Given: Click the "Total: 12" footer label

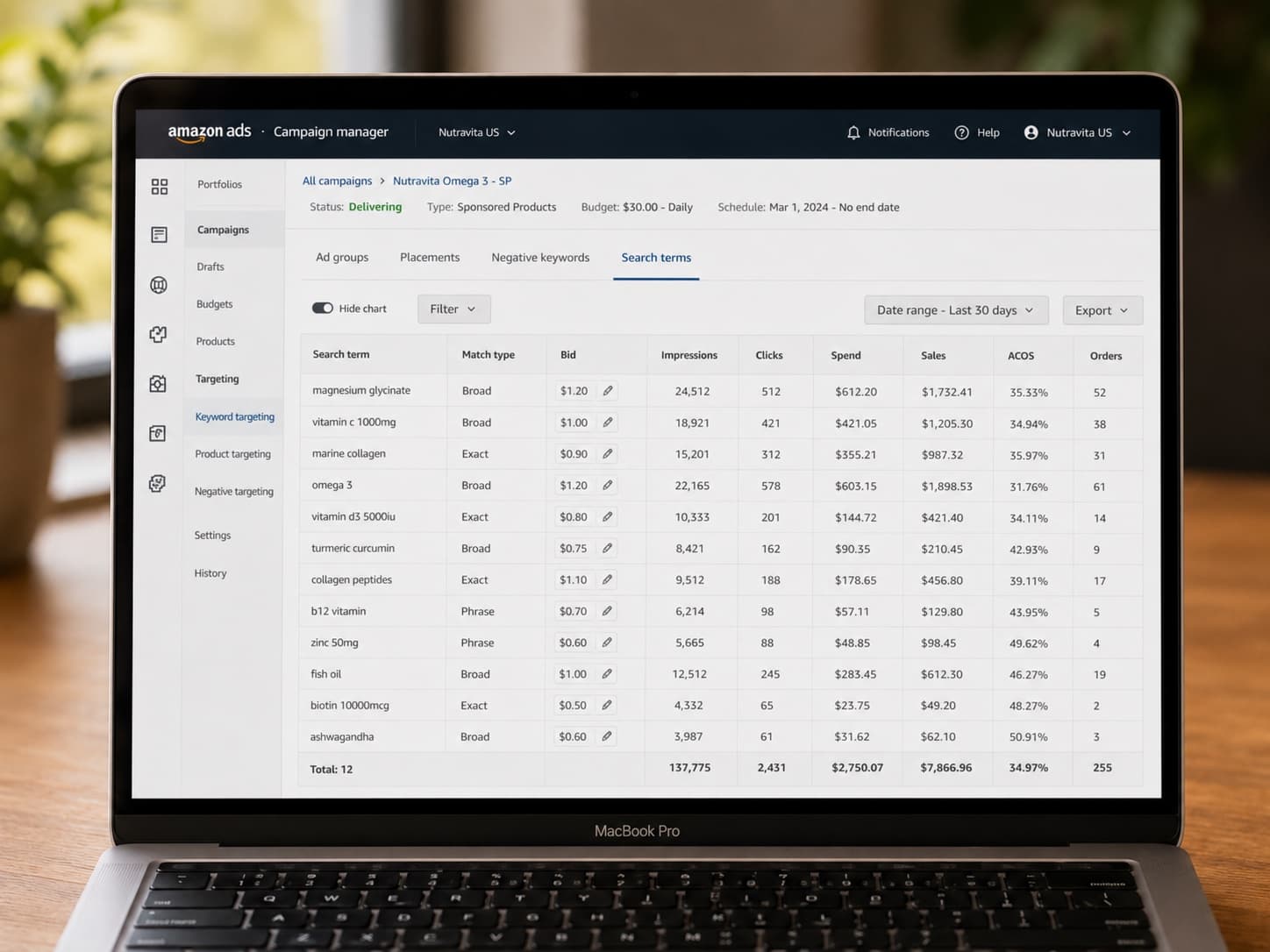Looking at the screenshot, I should [332, 769].
